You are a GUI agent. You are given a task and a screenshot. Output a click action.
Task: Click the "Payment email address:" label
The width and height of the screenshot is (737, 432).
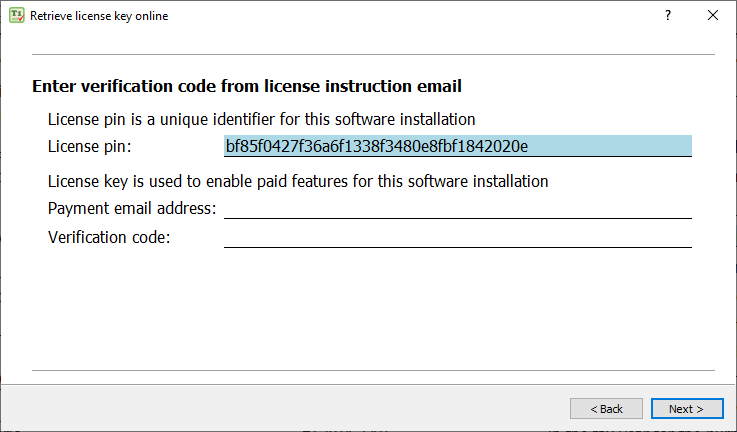coord(131,208)
